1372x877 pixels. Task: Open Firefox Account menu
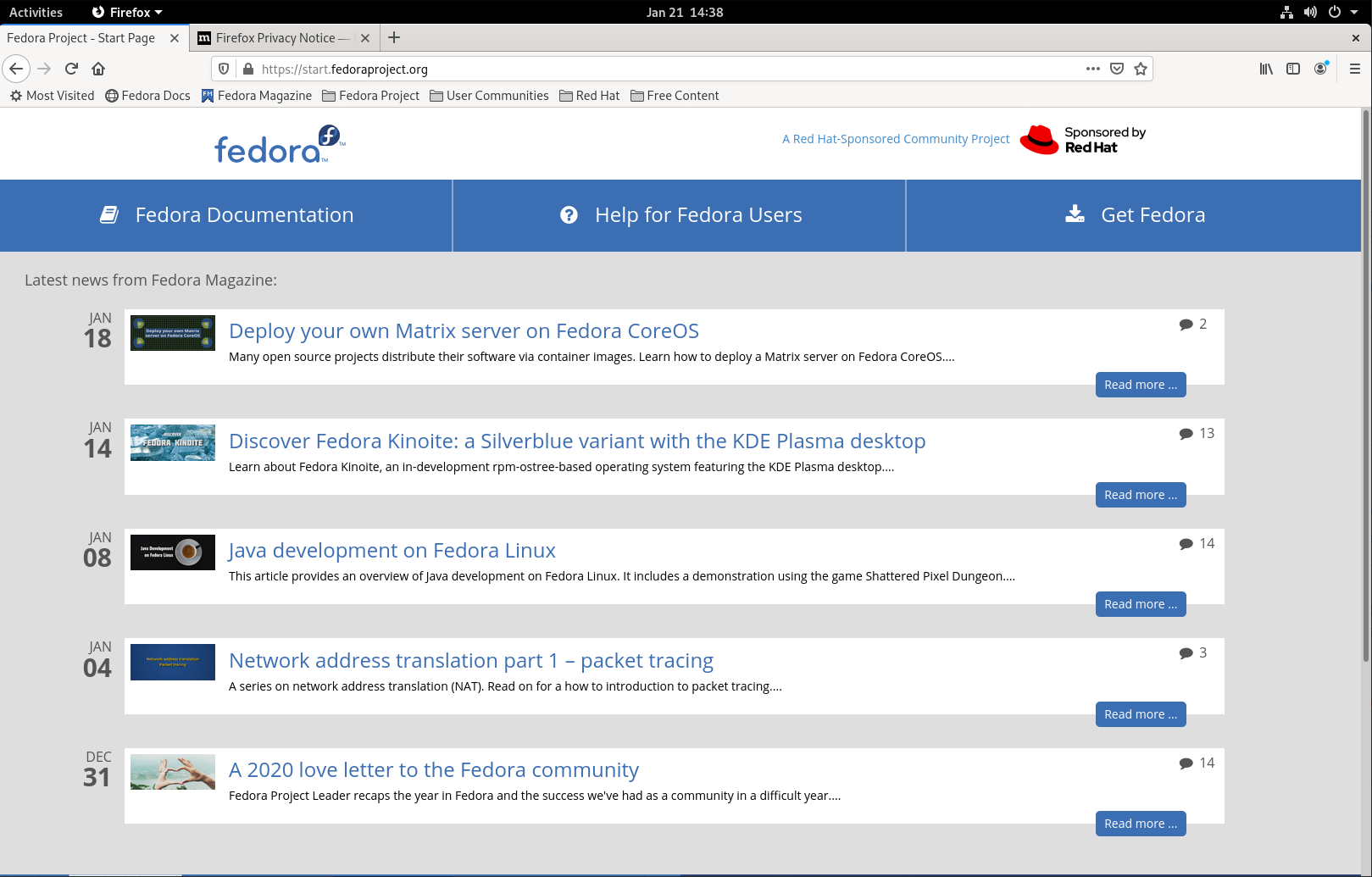pos(1321,69)
